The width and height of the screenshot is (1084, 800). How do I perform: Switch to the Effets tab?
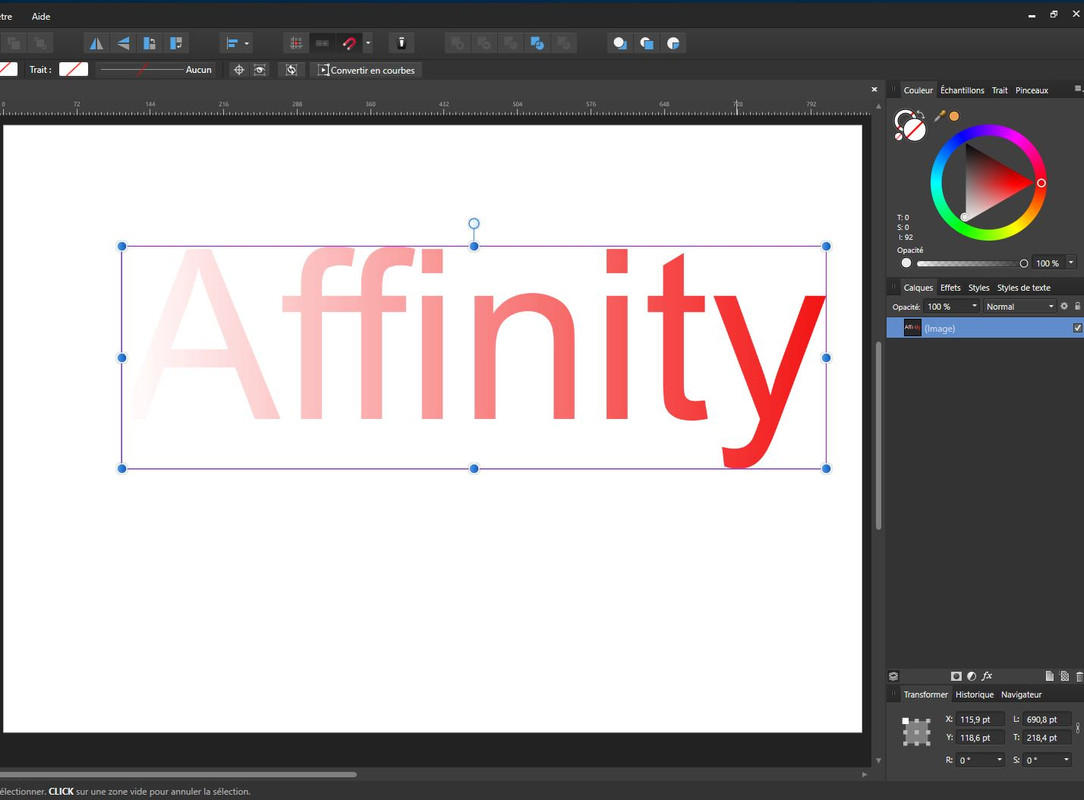(x=951, y=288)
